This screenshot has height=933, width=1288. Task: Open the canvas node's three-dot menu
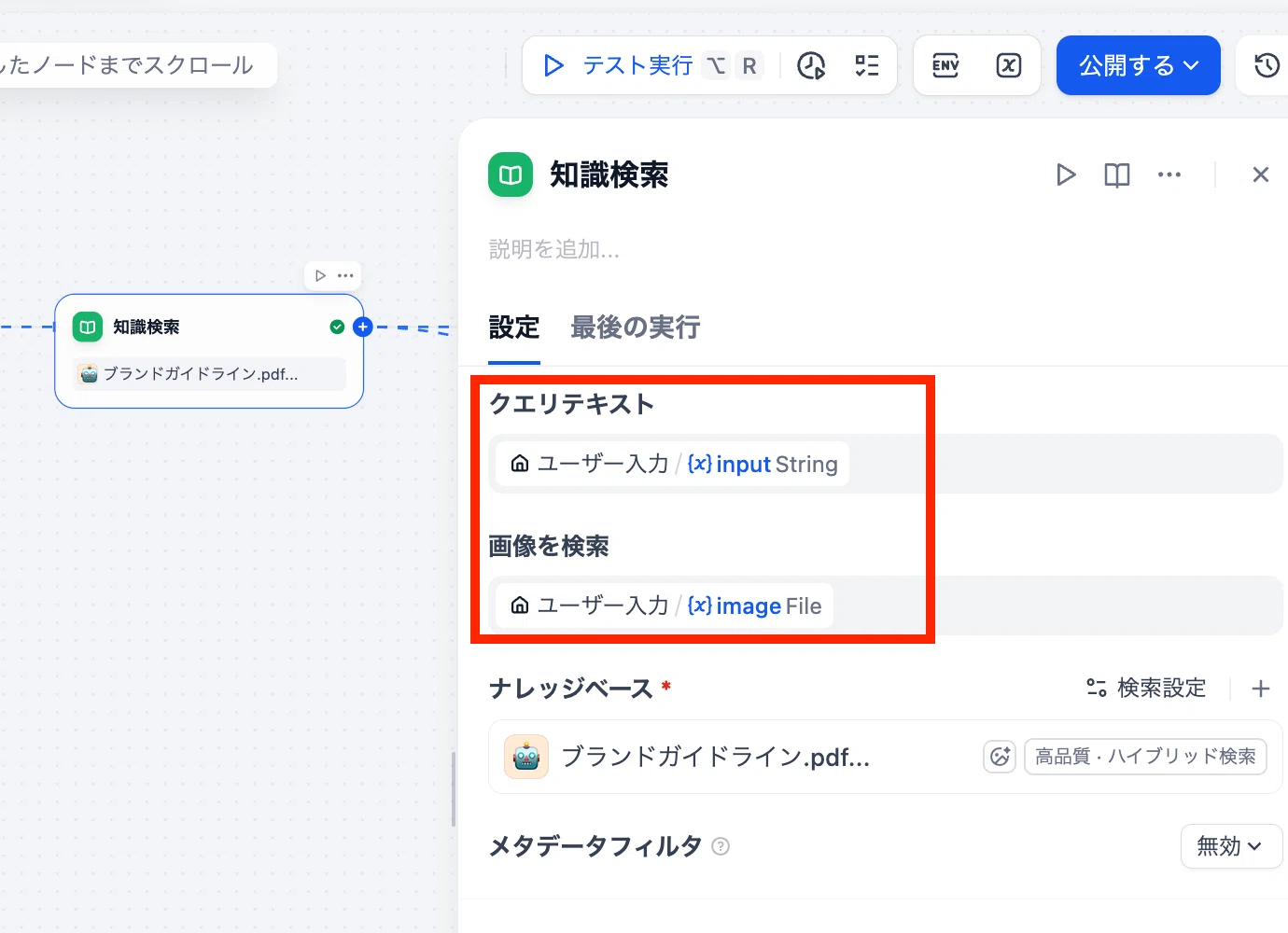point(345,275)
